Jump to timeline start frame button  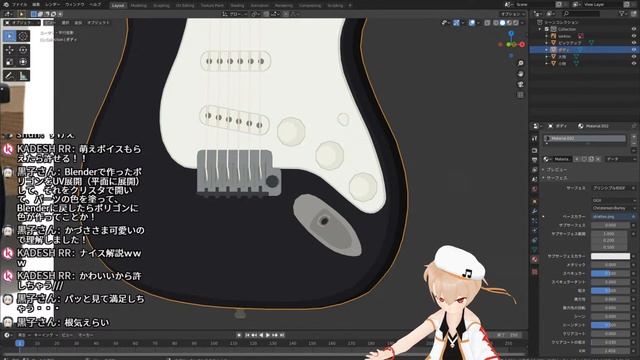coord(247,335)
